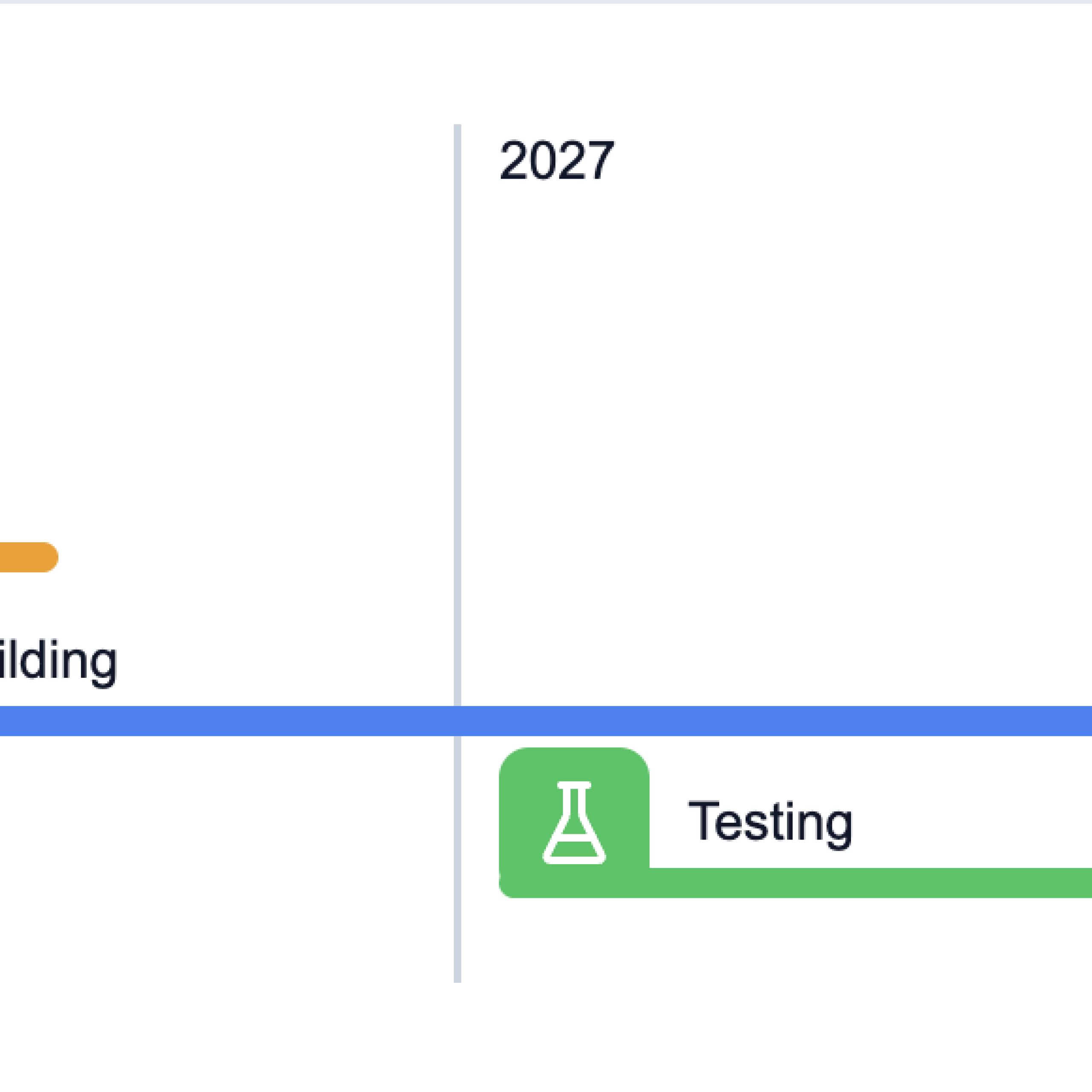
Task: Click the blue timeline bar before 2027
Action: point(226,721)
